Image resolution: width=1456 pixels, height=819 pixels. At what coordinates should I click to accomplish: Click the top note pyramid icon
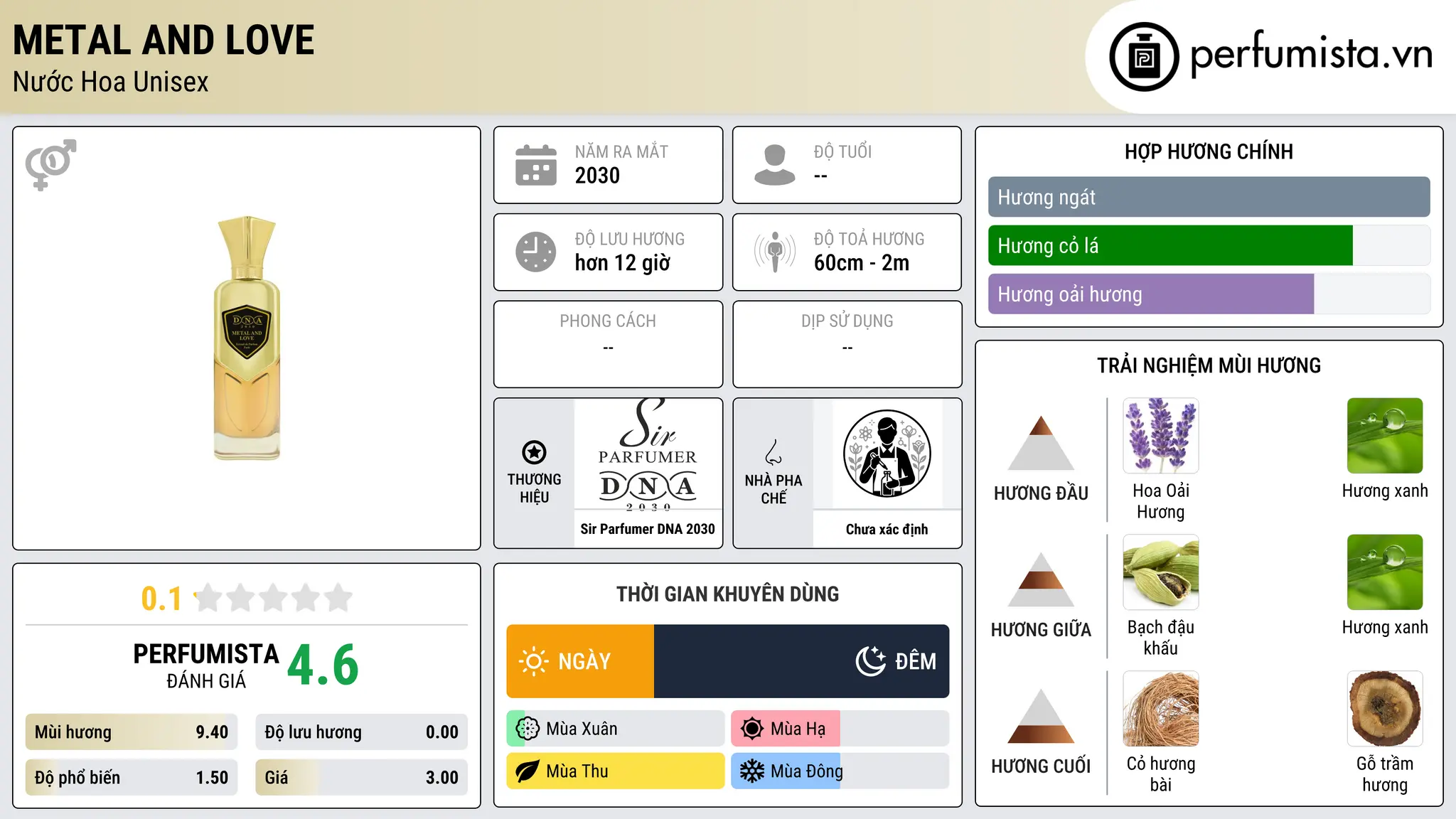[x=1041, y=443]
